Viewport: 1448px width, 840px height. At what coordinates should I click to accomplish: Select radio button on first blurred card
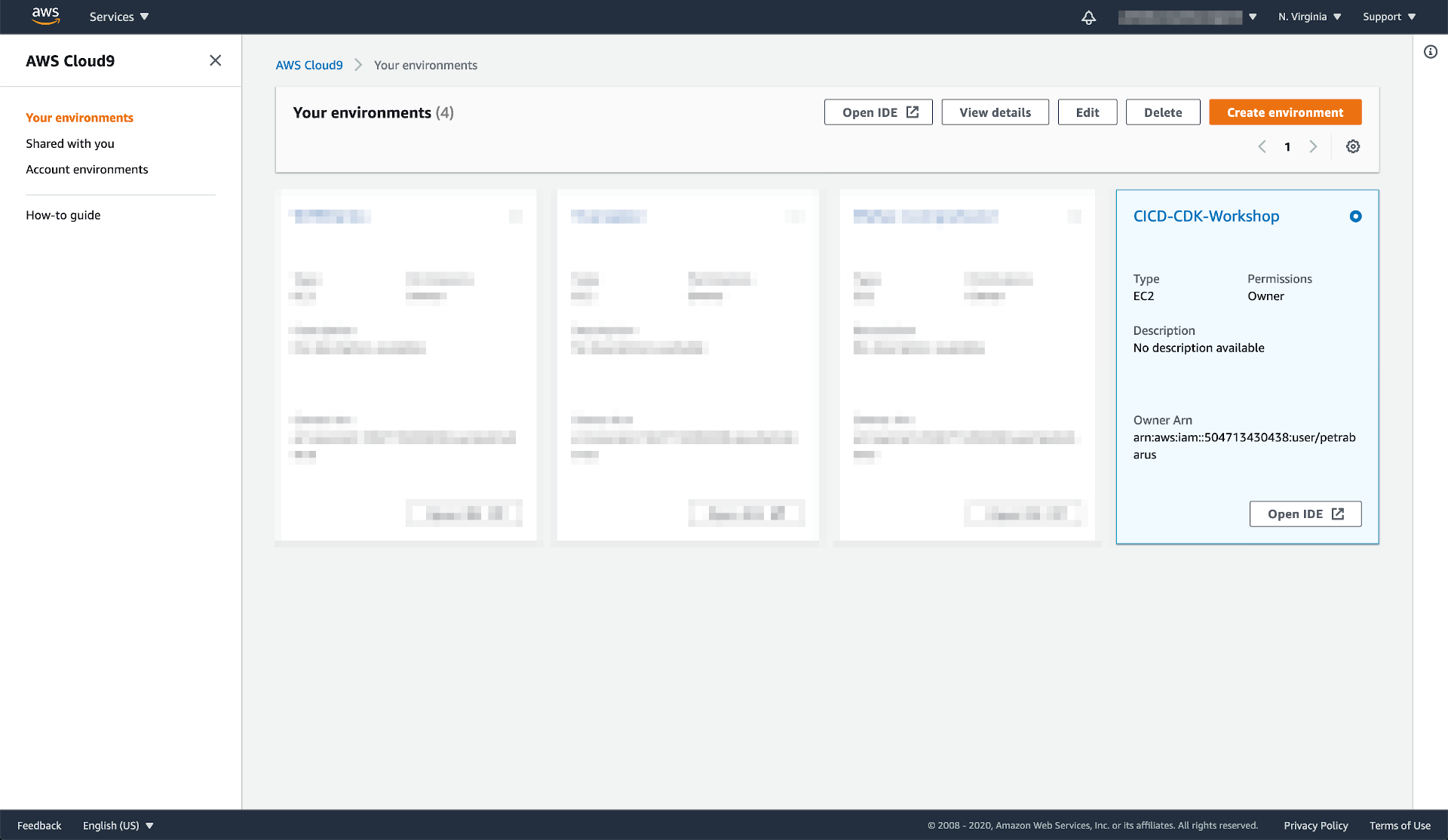(x=516, y=216)
